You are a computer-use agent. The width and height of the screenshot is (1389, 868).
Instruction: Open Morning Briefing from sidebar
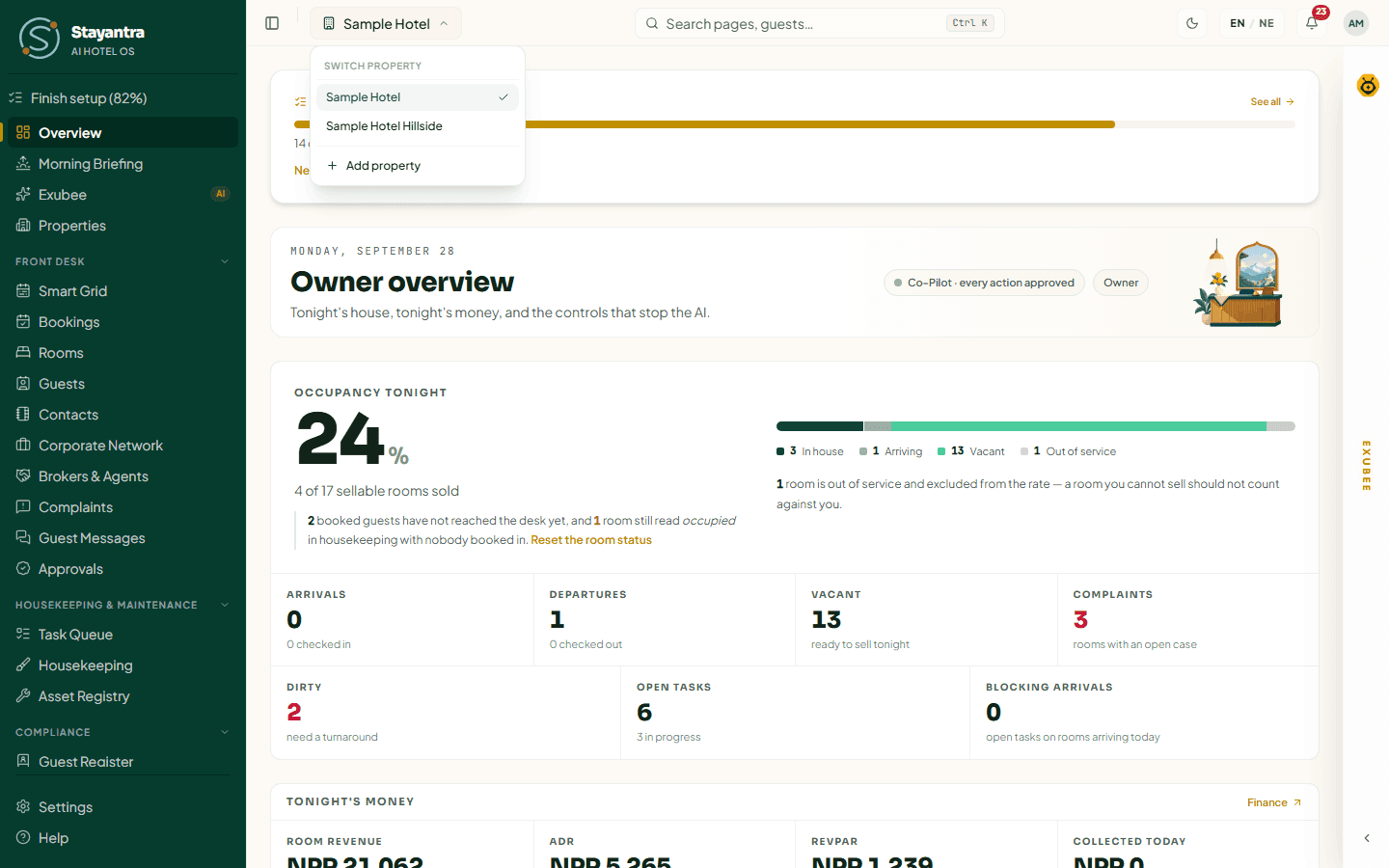[x=123, y=164]
